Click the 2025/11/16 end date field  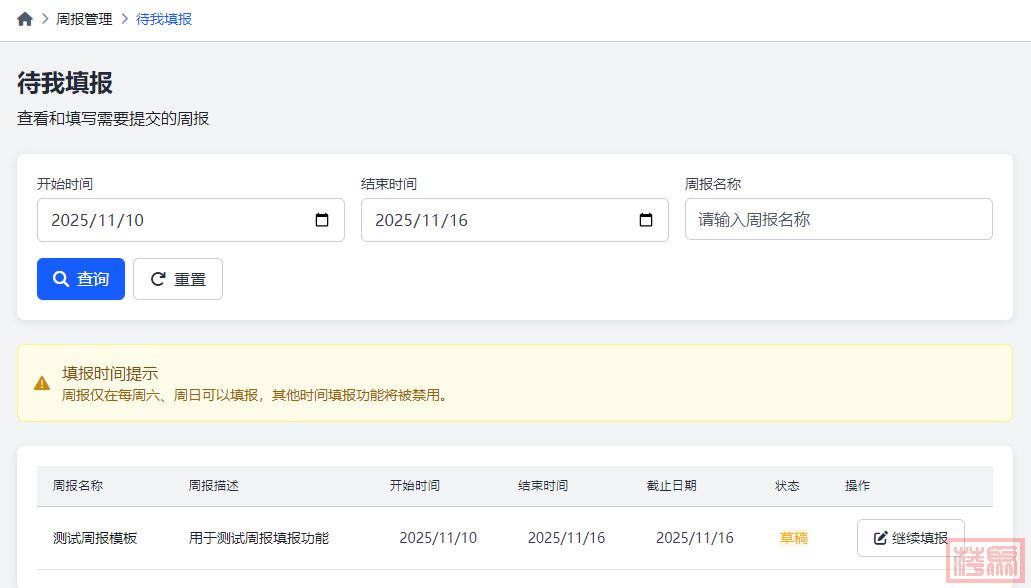pyautogui.click(x=495, y=220)
